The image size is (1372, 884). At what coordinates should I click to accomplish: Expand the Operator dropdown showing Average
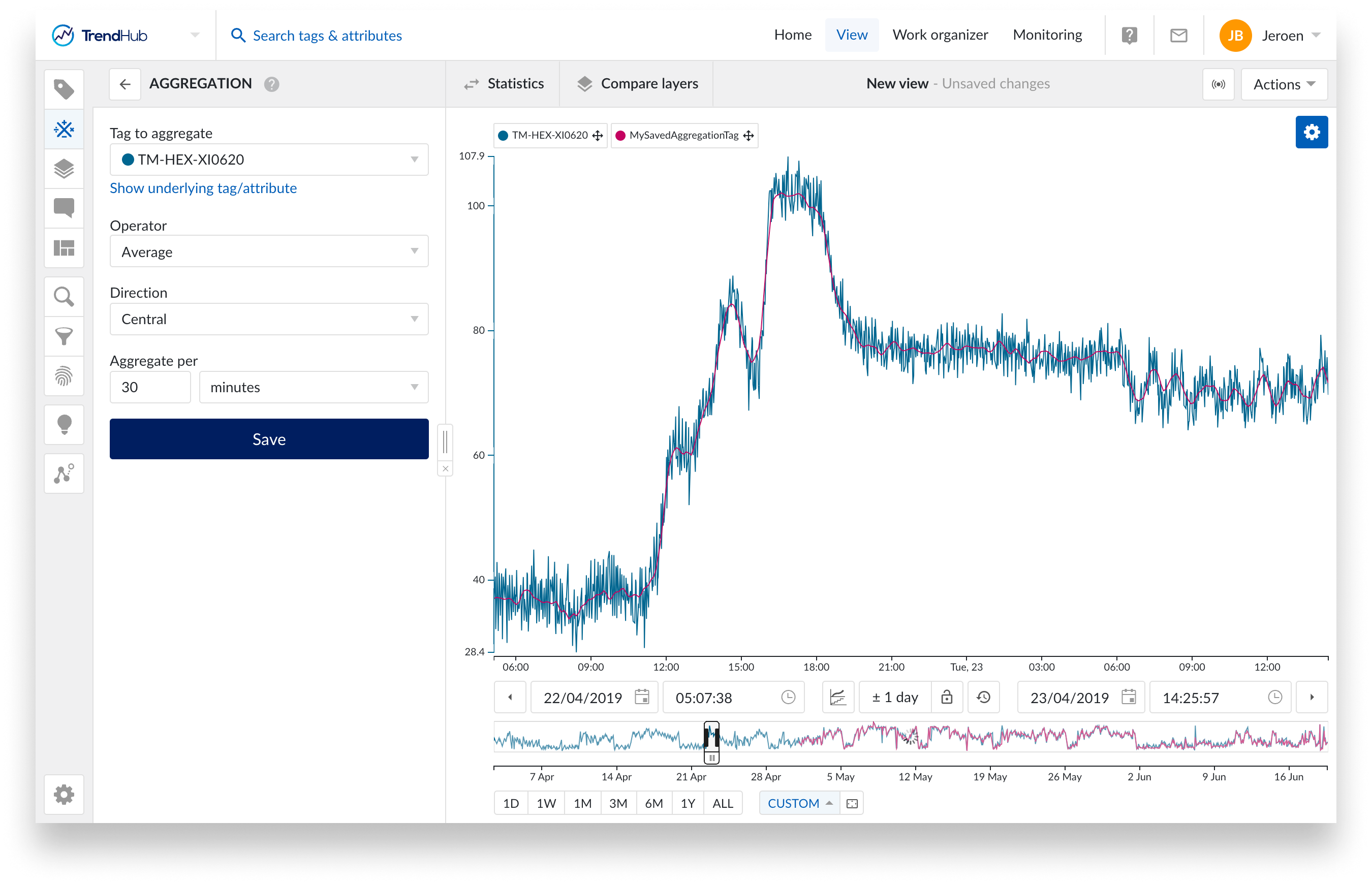[269, 251]
